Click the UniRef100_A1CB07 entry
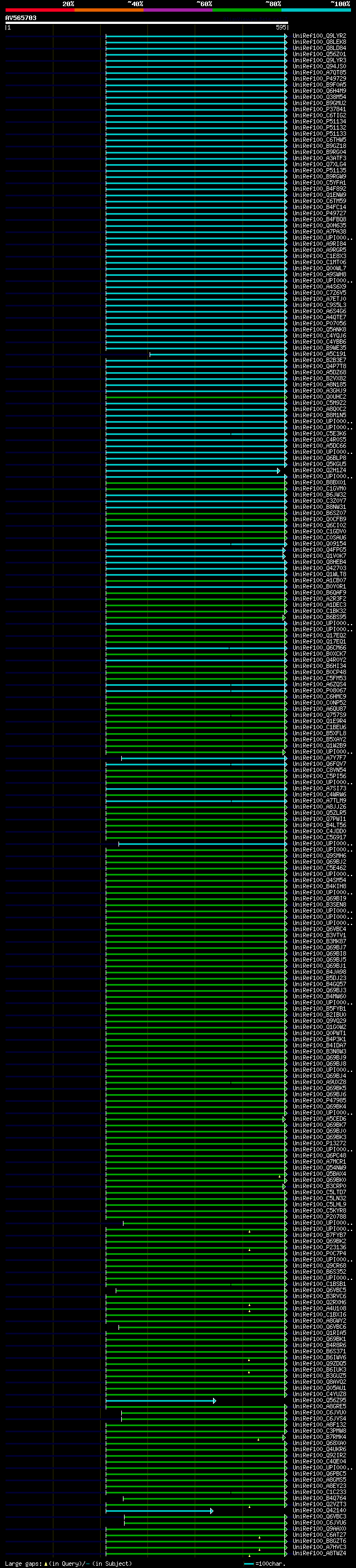The image size is (356, 1568). [319, 581]
